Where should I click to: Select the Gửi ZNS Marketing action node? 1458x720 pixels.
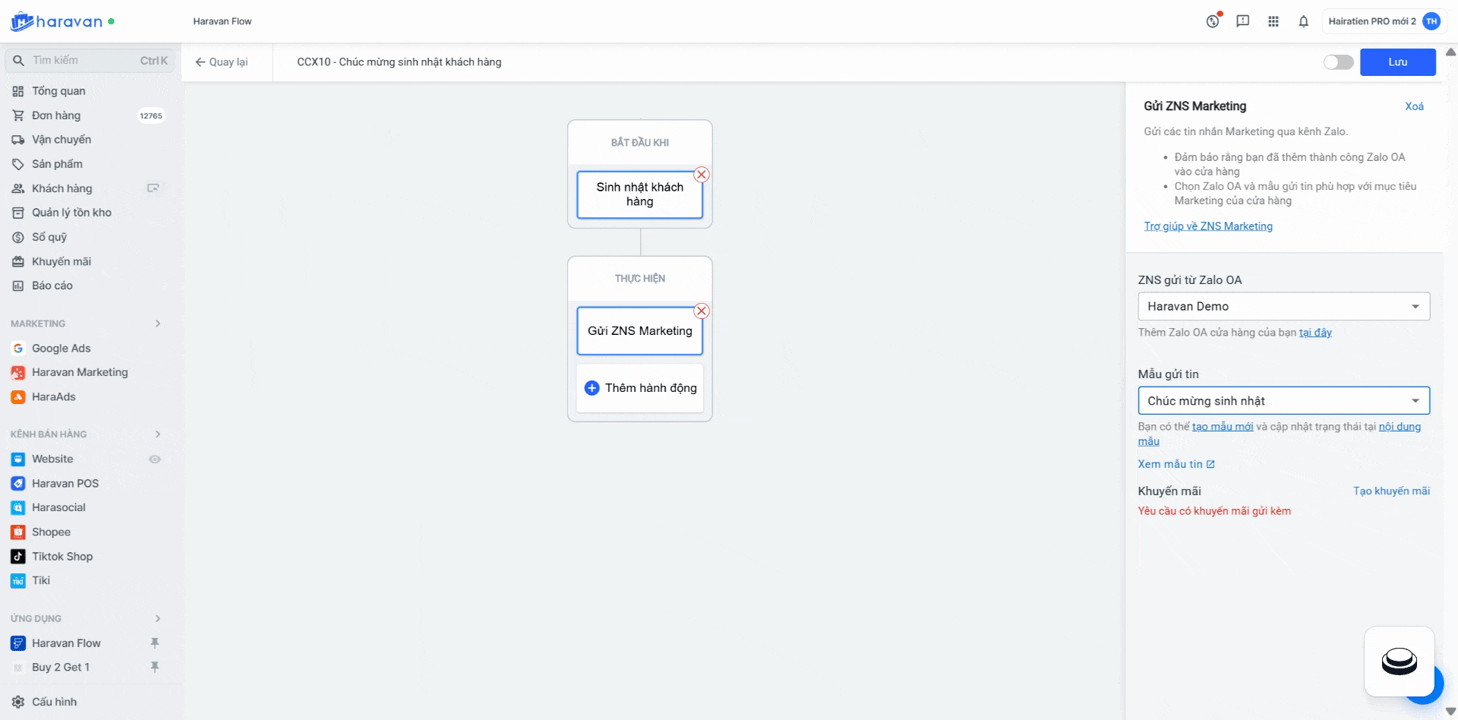[x=640, y=331]
